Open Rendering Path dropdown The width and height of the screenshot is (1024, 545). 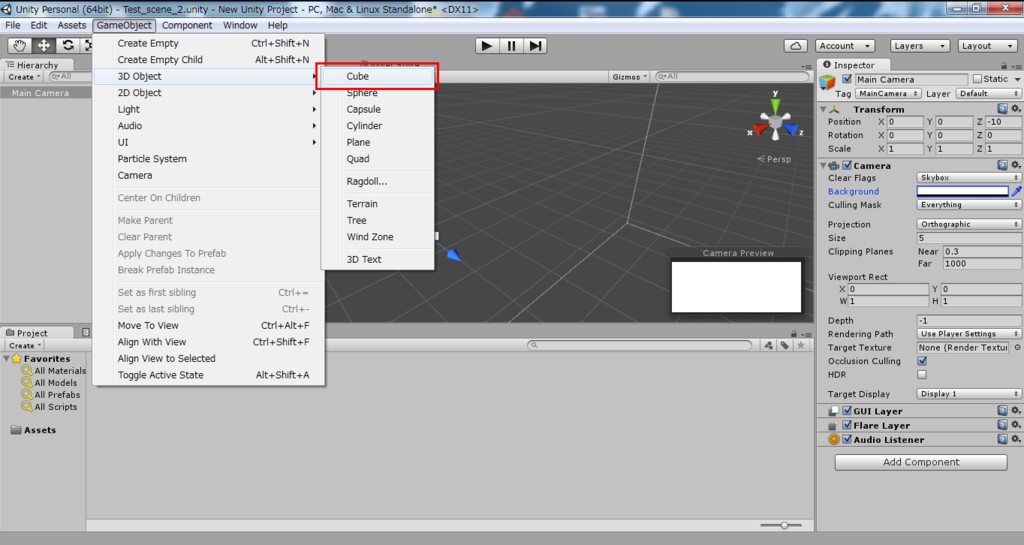click(x=969, y=334)
